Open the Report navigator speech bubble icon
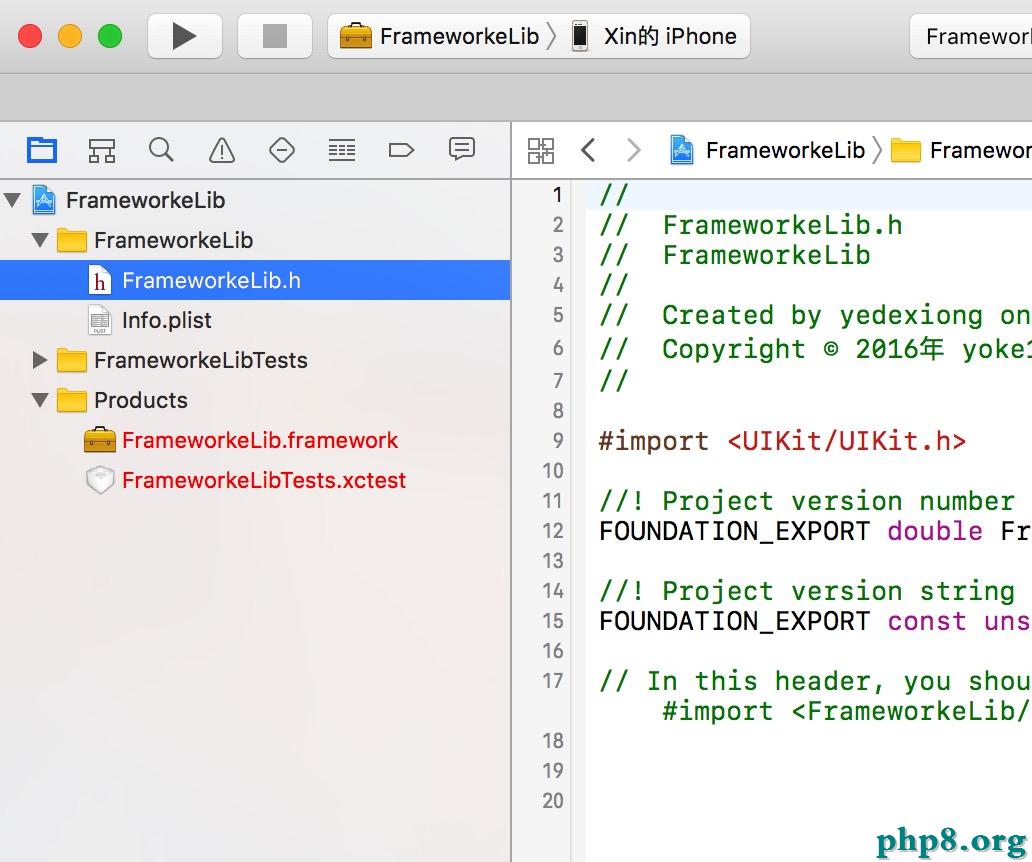 (x=461, y=150)
